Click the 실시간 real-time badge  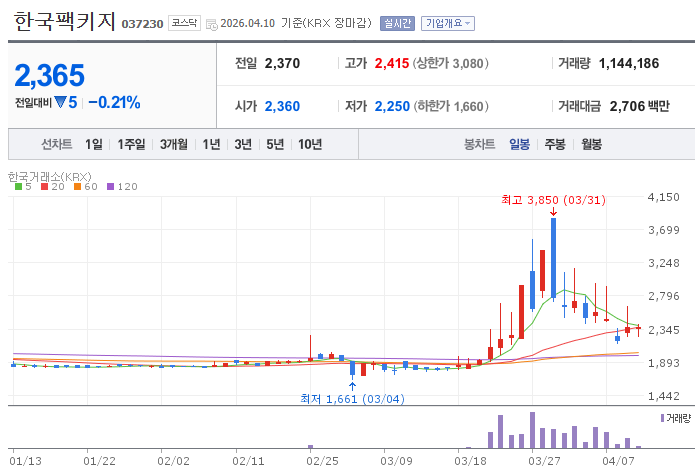[x=397, y=23]
